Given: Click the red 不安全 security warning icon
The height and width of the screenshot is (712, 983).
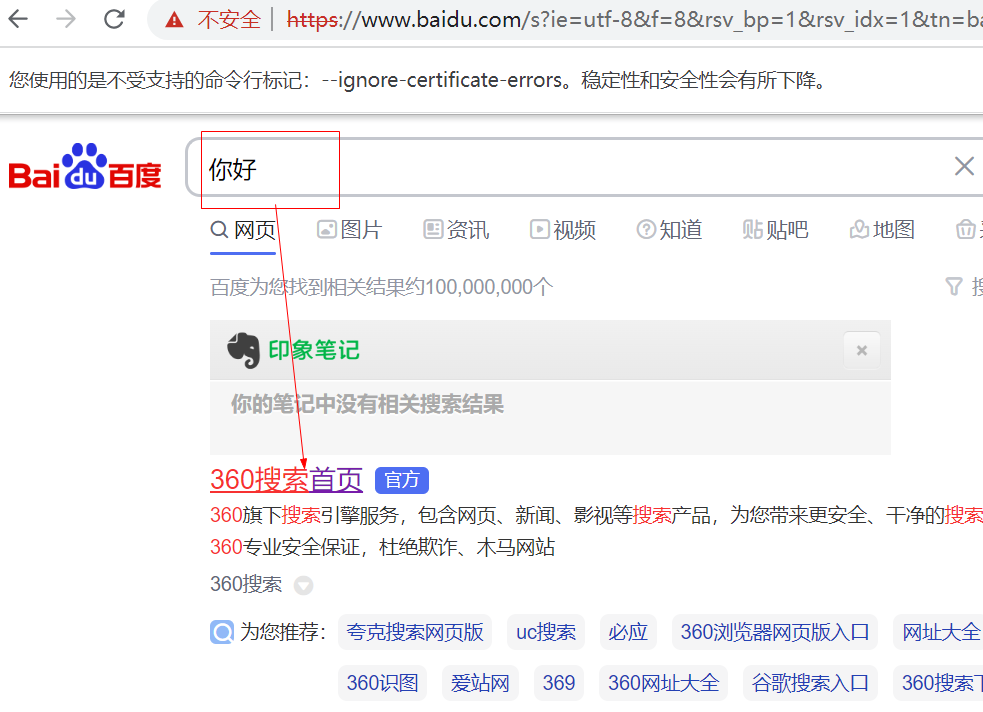Looking at the screenshot, I should pos(174,20).
